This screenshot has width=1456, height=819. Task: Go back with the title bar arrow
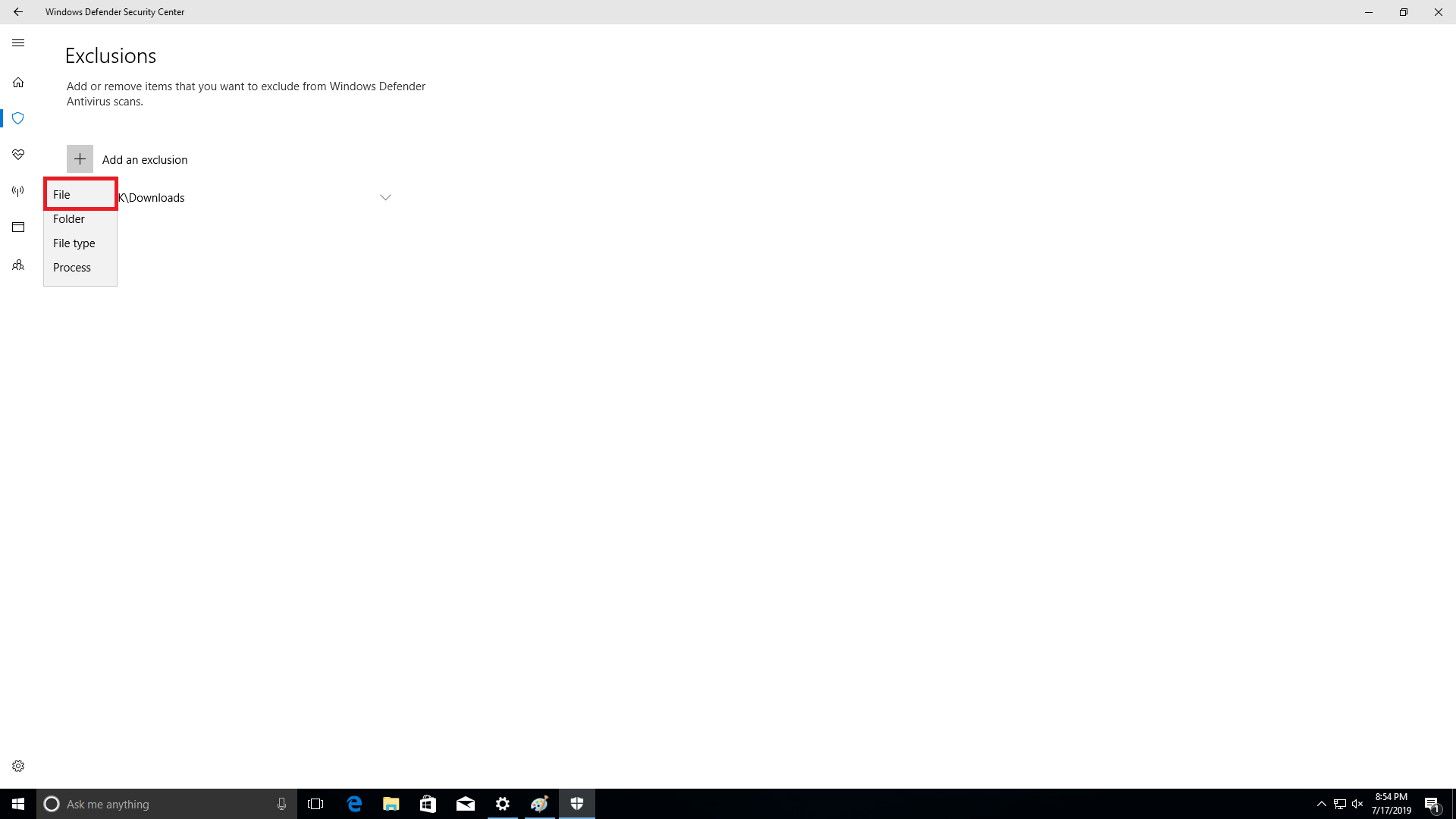pos(18,12)
